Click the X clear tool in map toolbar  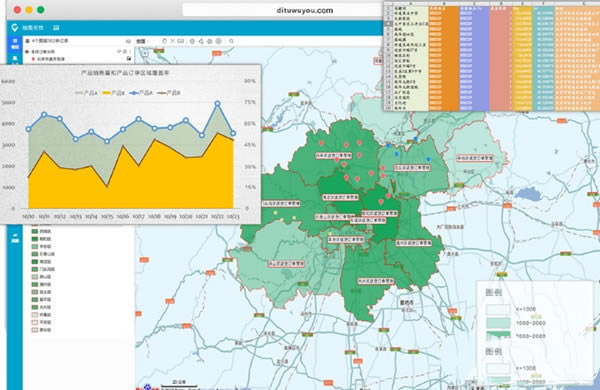point(173,41)
